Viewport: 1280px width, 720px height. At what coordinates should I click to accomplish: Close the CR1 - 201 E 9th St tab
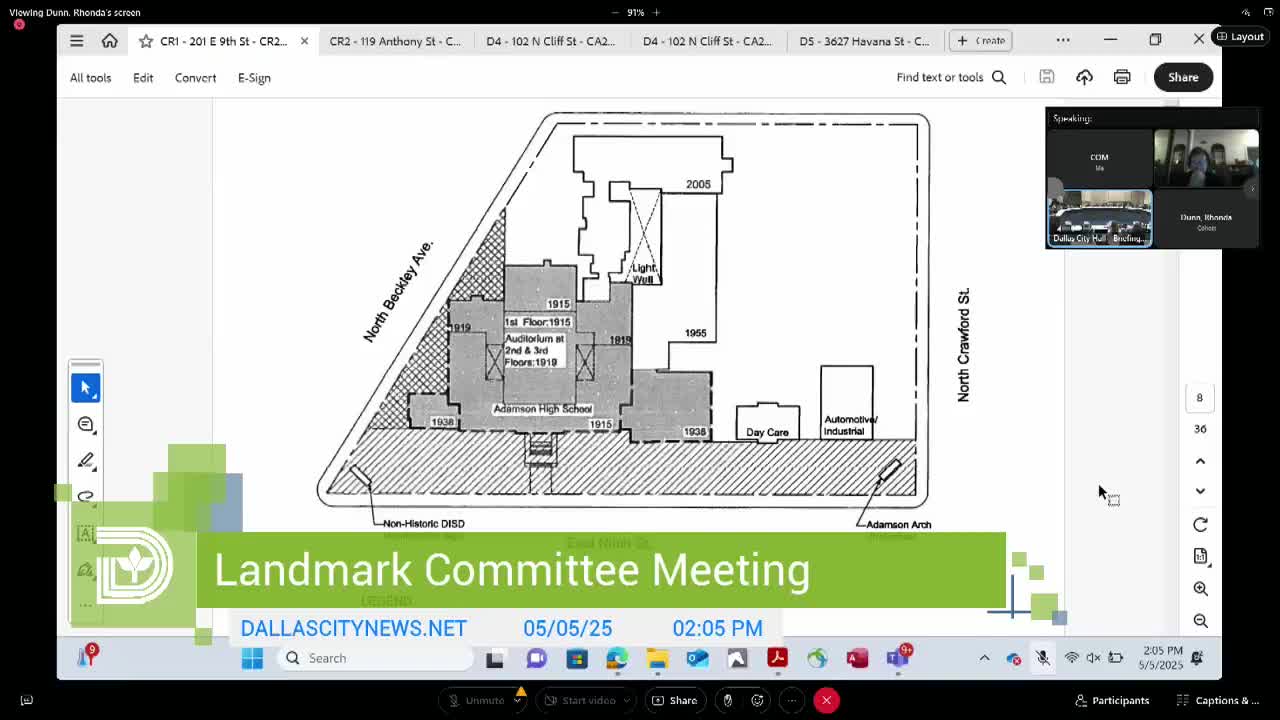pos(304,41)
